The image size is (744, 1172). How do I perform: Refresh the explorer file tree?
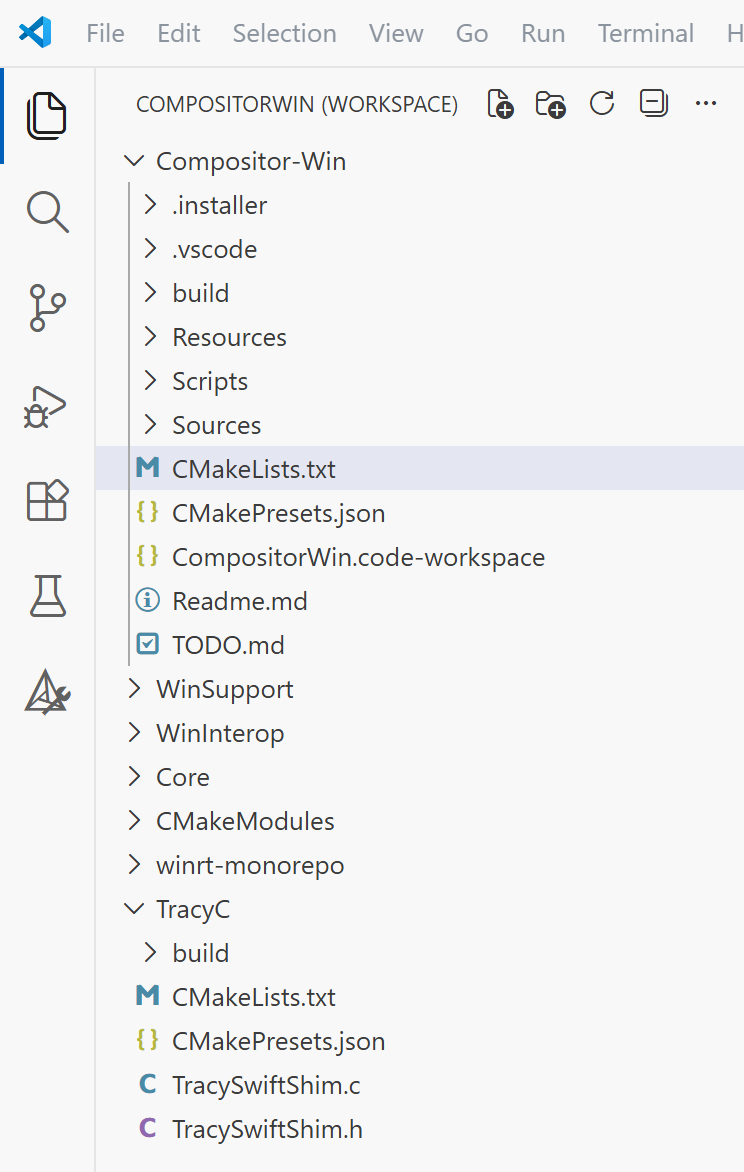[x=602, y=104]
